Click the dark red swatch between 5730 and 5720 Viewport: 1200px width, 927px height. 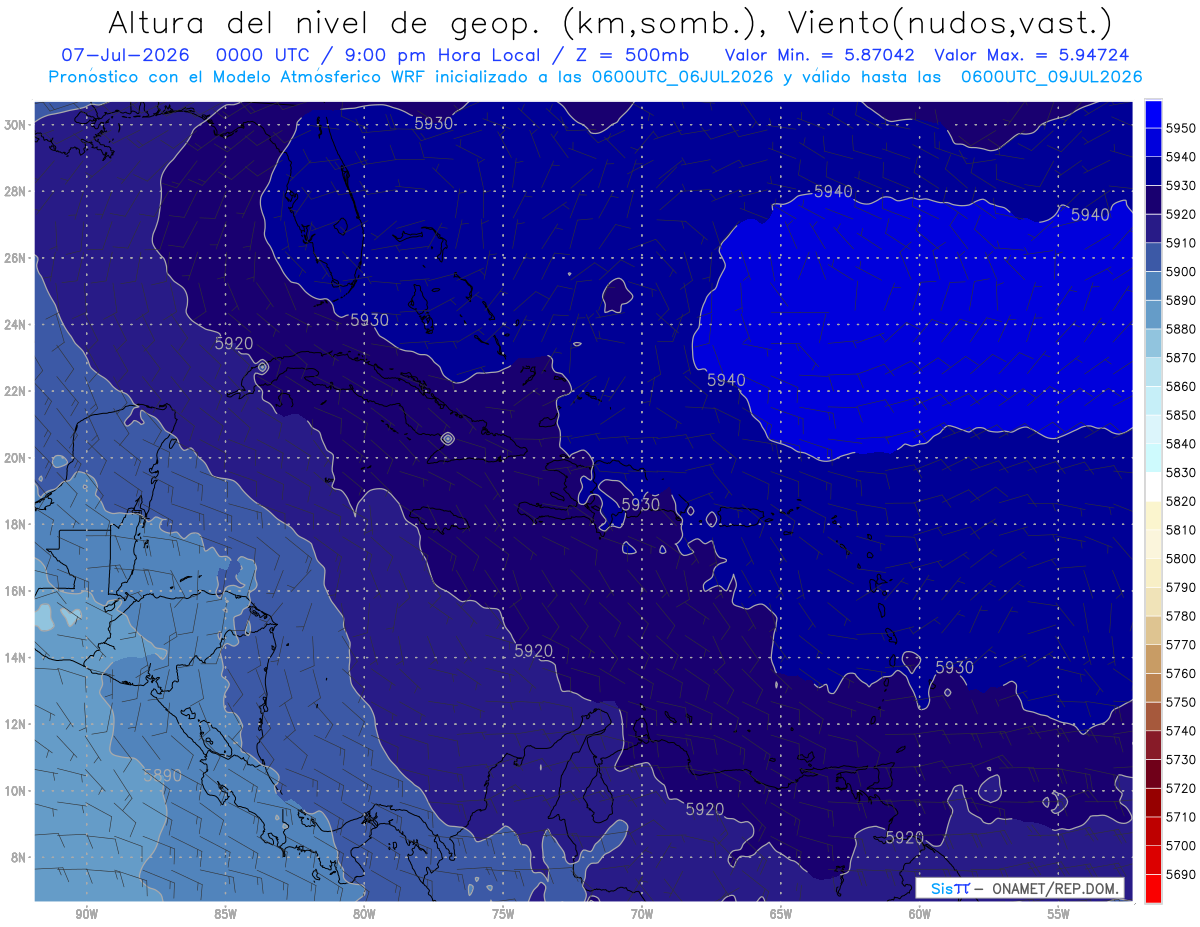pos(1153,773)
